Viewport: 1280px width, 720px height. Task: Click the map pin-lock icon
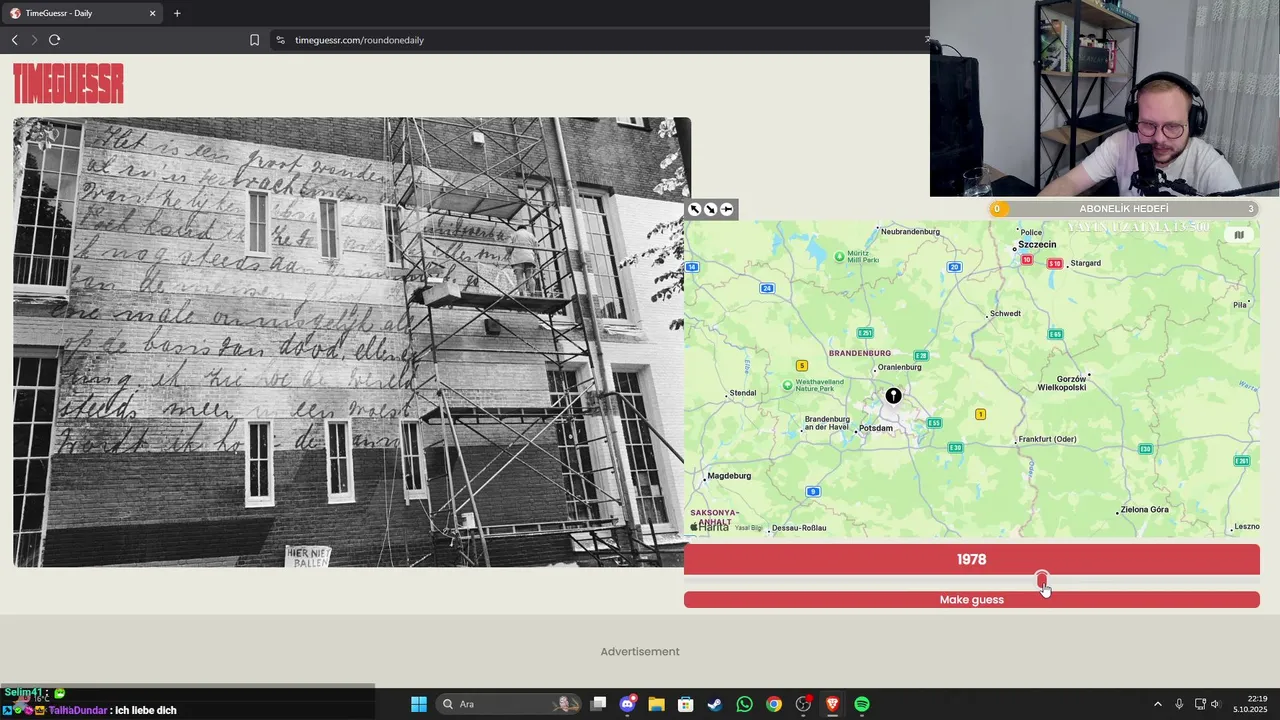coord(726,209)
